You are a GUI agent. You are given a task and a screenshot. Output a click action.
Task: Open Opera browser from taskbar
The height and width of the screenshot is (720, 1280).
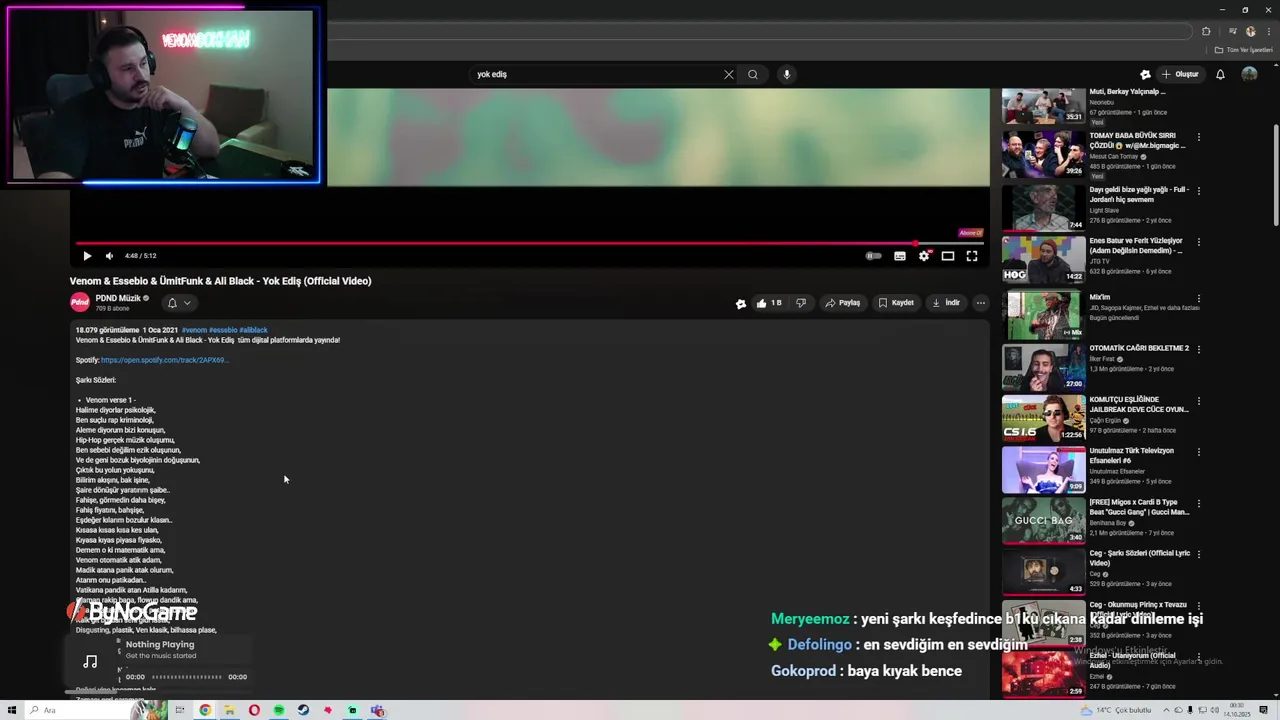[254, 711]
